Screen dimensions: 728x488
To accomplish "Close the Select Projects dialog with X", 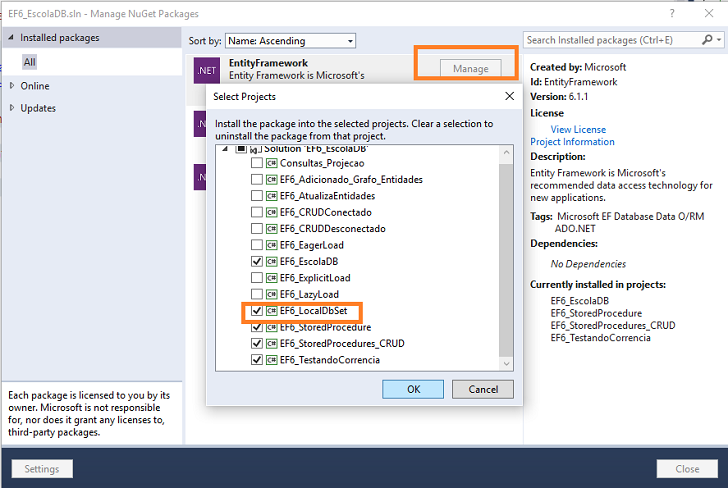I will (509, 96).
